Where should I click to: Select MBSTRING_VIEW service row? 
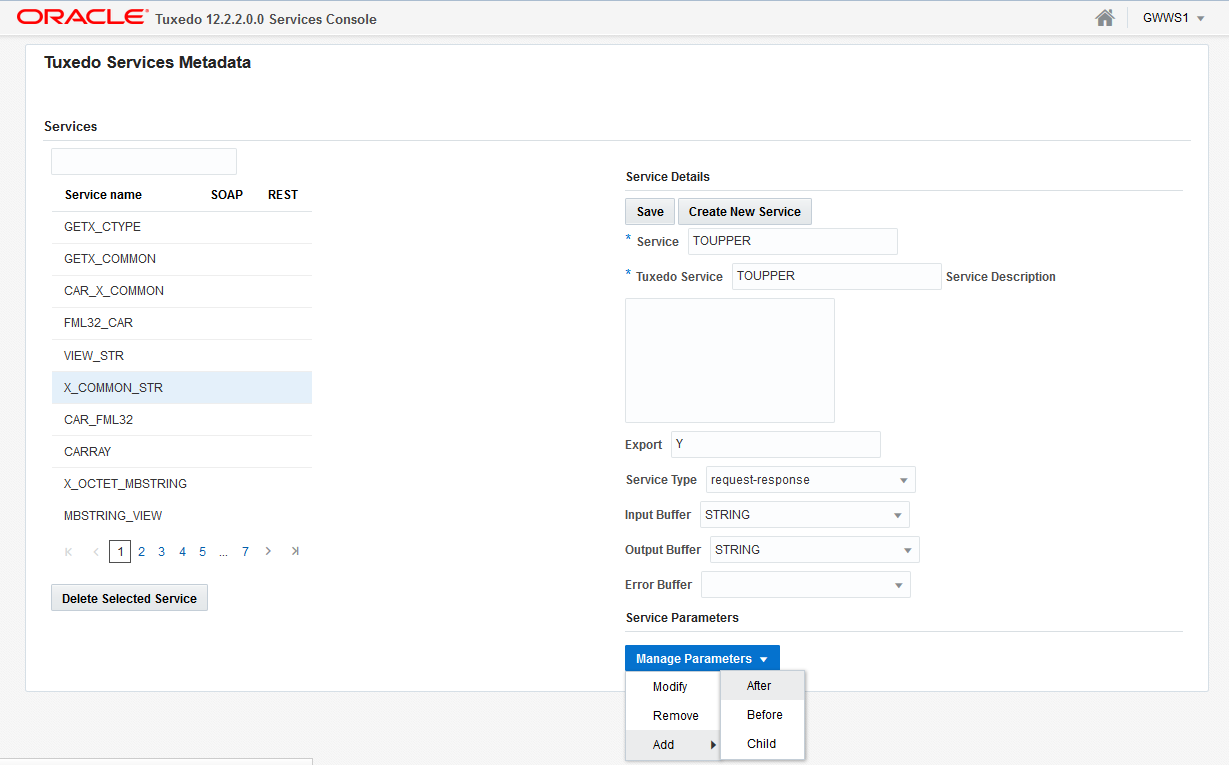tap(182, 515)
